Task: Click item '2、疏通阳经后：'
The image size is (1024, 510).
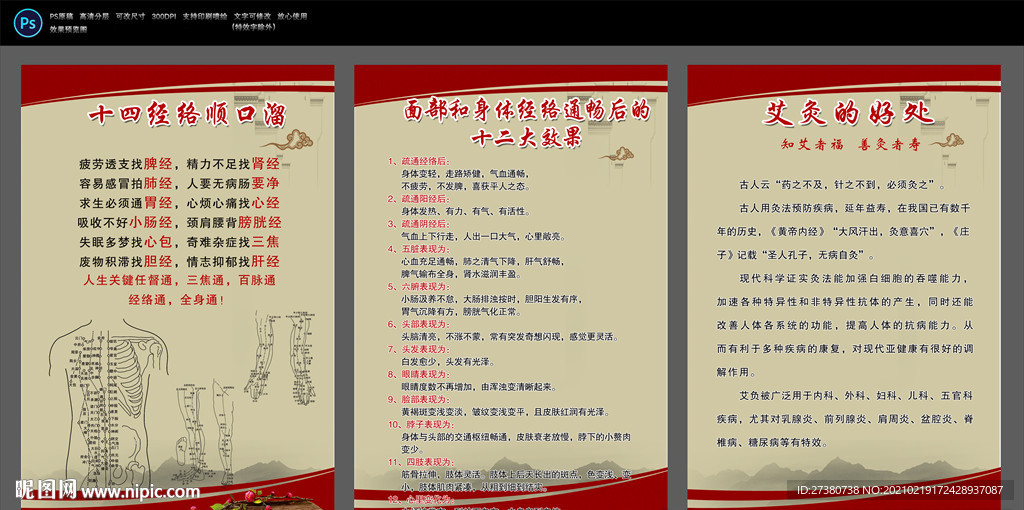Action: coord(419,199)
